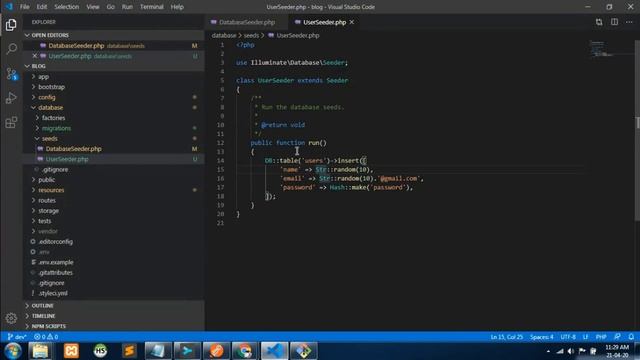Open XAMPP from the taskbar
Image resolution: width=640 pixels, height=360 pixels.
pos(71,351)
